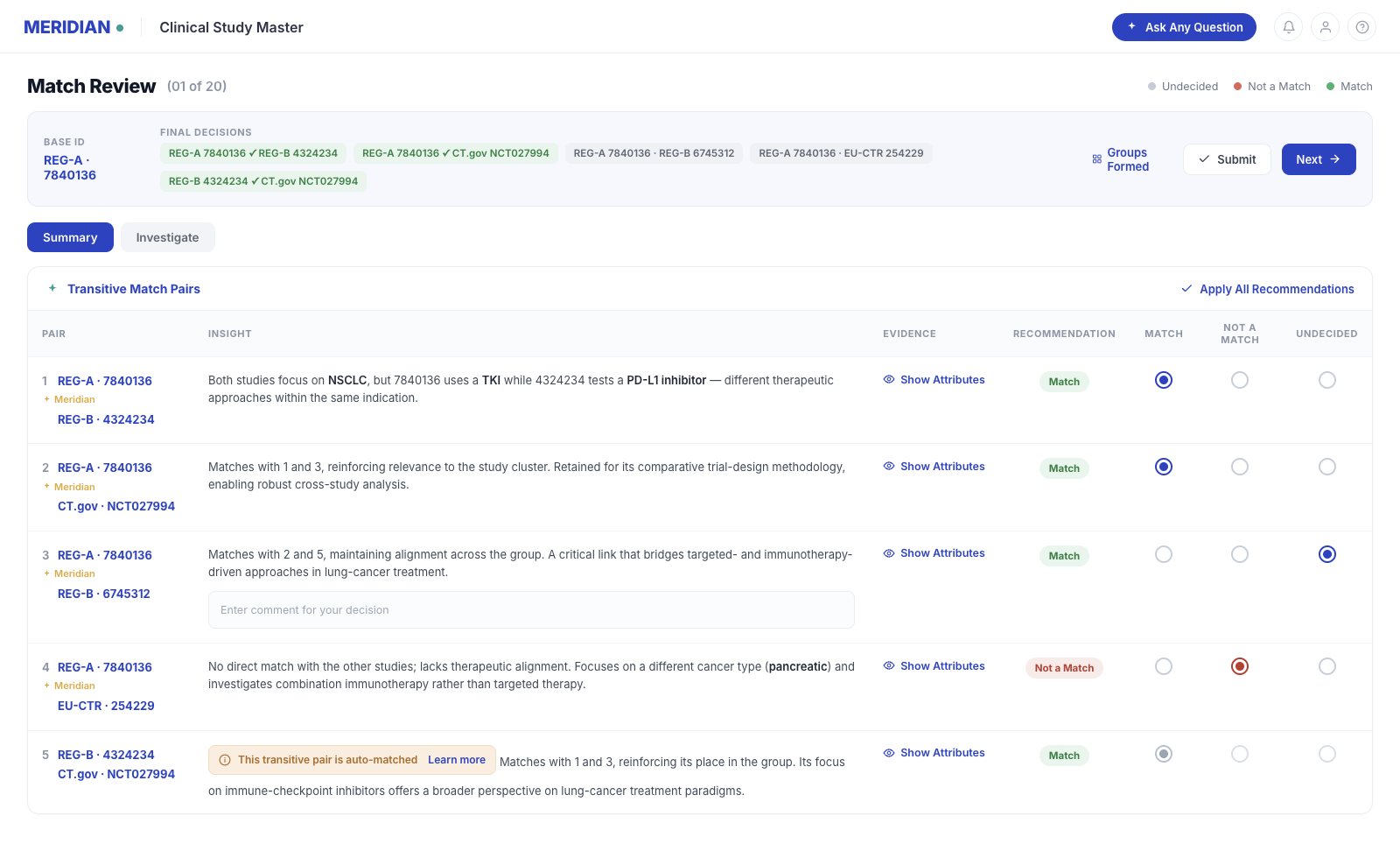Image resolution: width=1400 pixels, height=844 pixels.
Task: Click decision chip REG-B 4324234 ✓ CT.gov NCT027994
Action: pos(263,181)
